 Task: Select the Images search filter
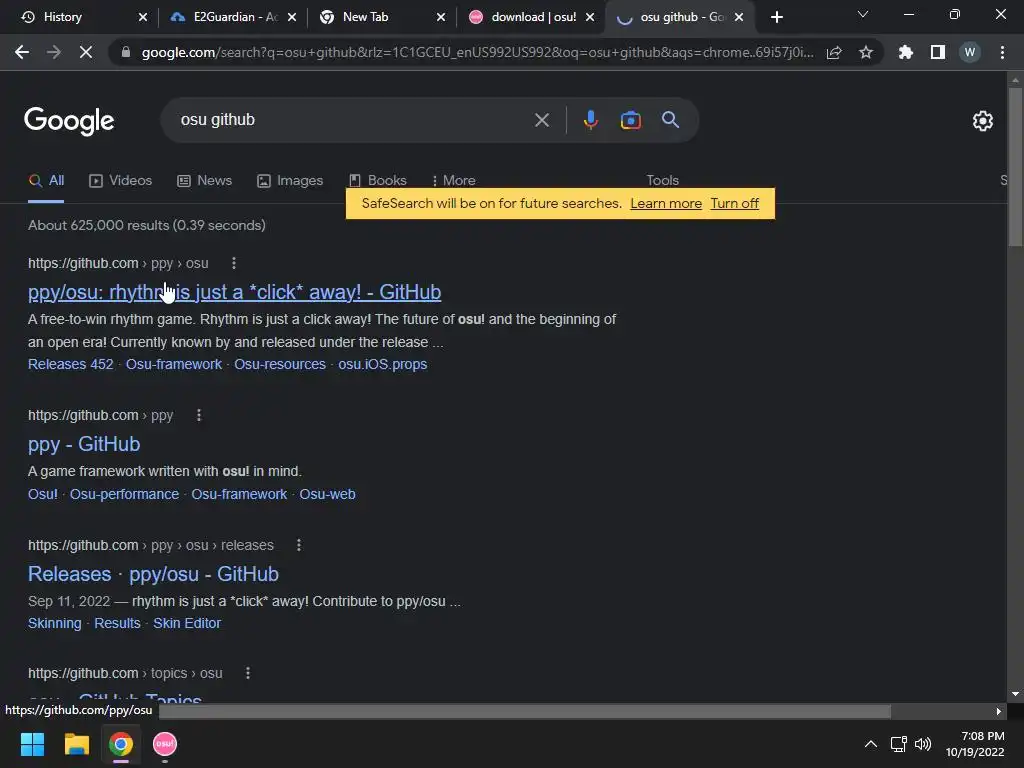pyautogui.click(x=290, y=181)
